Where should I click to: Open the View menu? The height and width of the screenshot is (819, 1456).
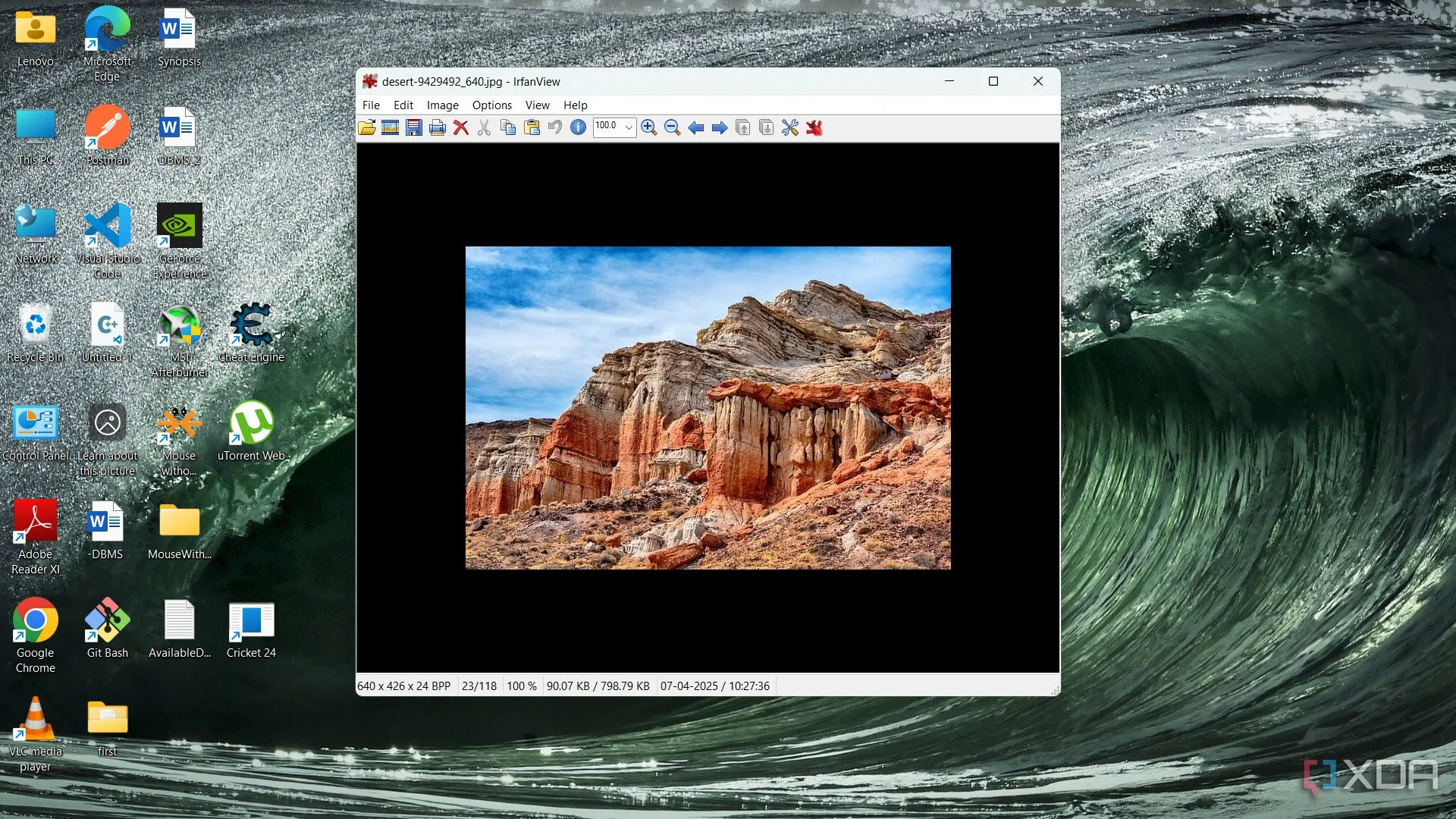point(538,105)
